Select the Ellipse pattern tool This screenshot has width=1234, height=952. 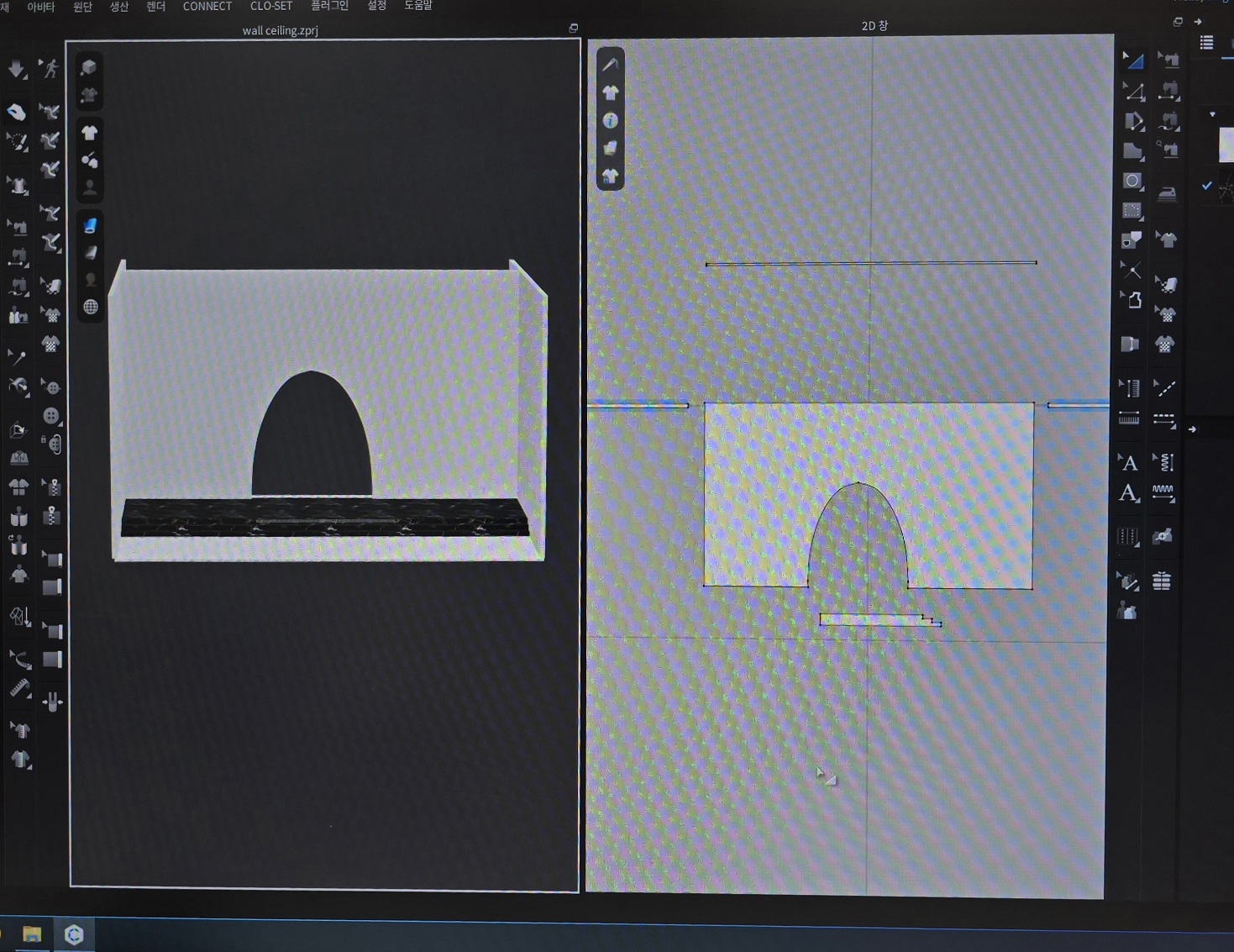[1132, 181]
